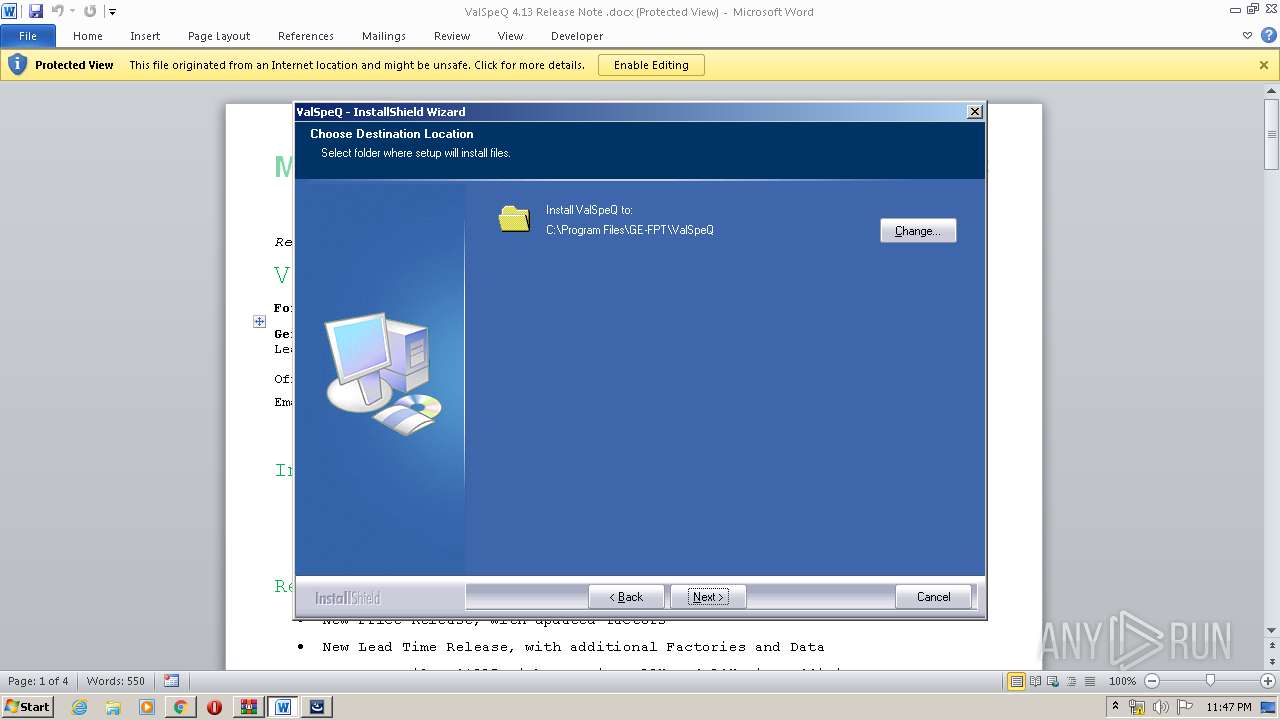1280x720 pixels.
Task: Click the yellow destination folder icon
Action: 514,218
